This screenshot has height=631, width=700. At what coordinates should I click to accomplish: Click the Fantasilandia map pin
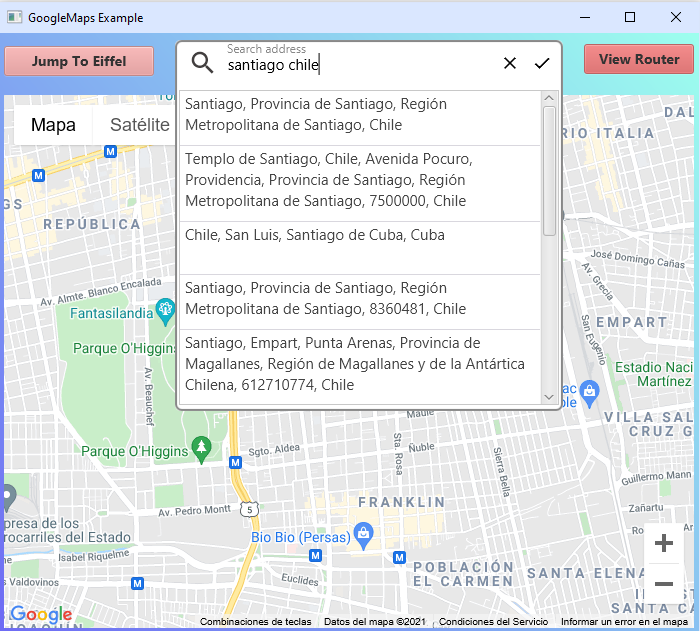click(166, 311)
